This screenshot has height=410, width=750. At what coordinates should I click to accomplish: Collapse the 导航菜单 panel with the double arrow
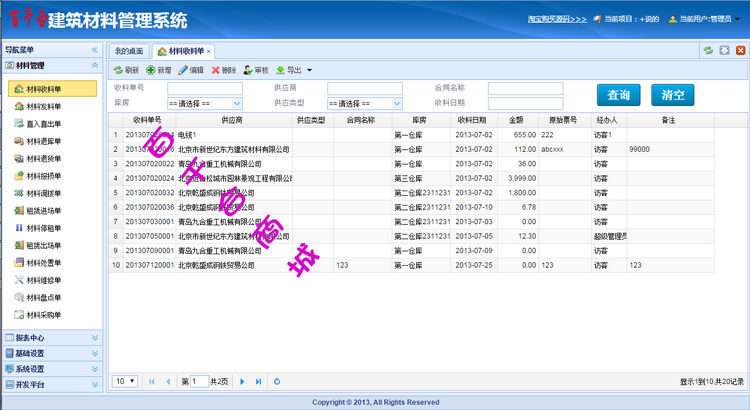(95, 50)
